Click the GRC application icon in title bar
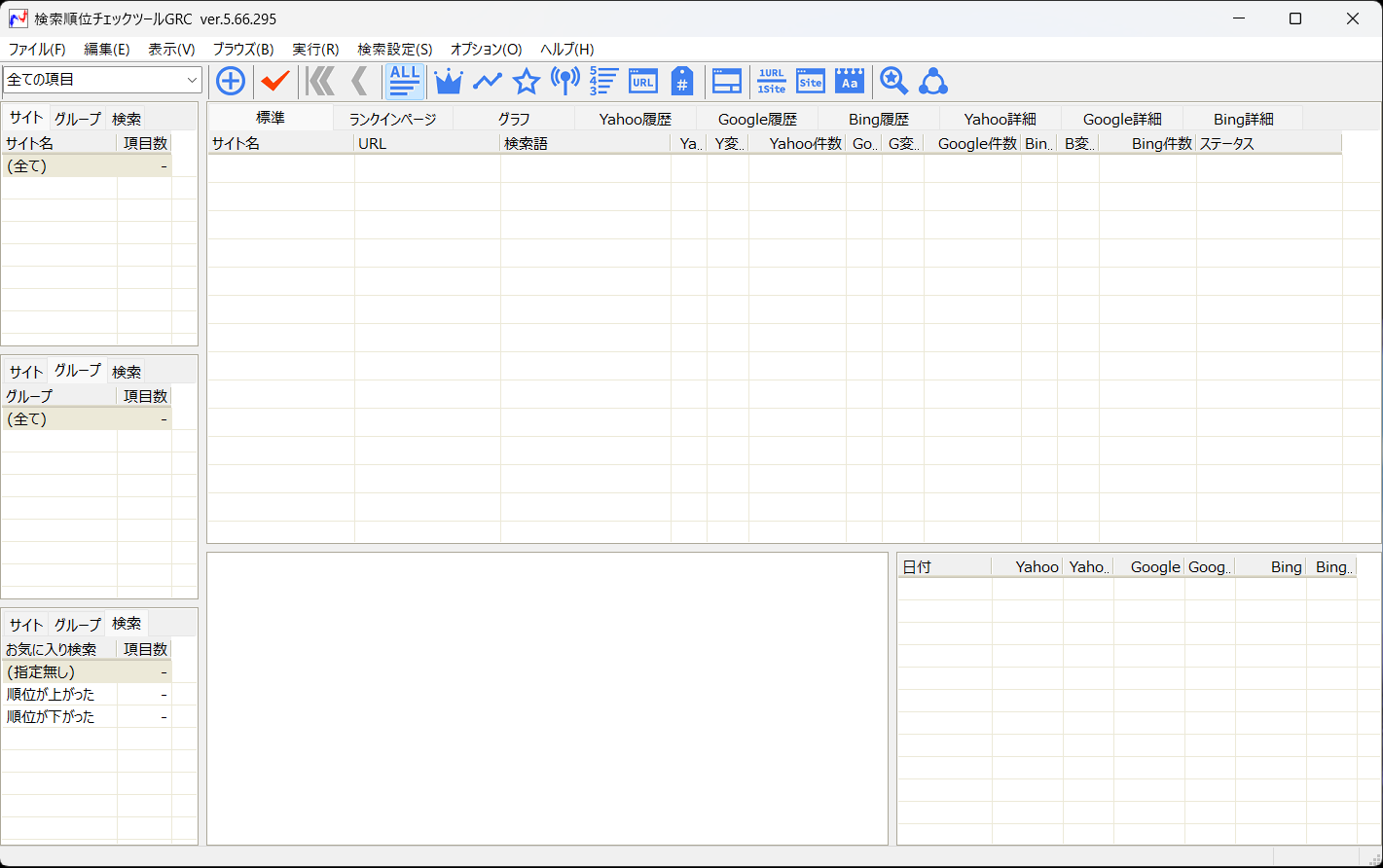Image resolution: width=1383 pixels, height=868 pixels. 18,18
